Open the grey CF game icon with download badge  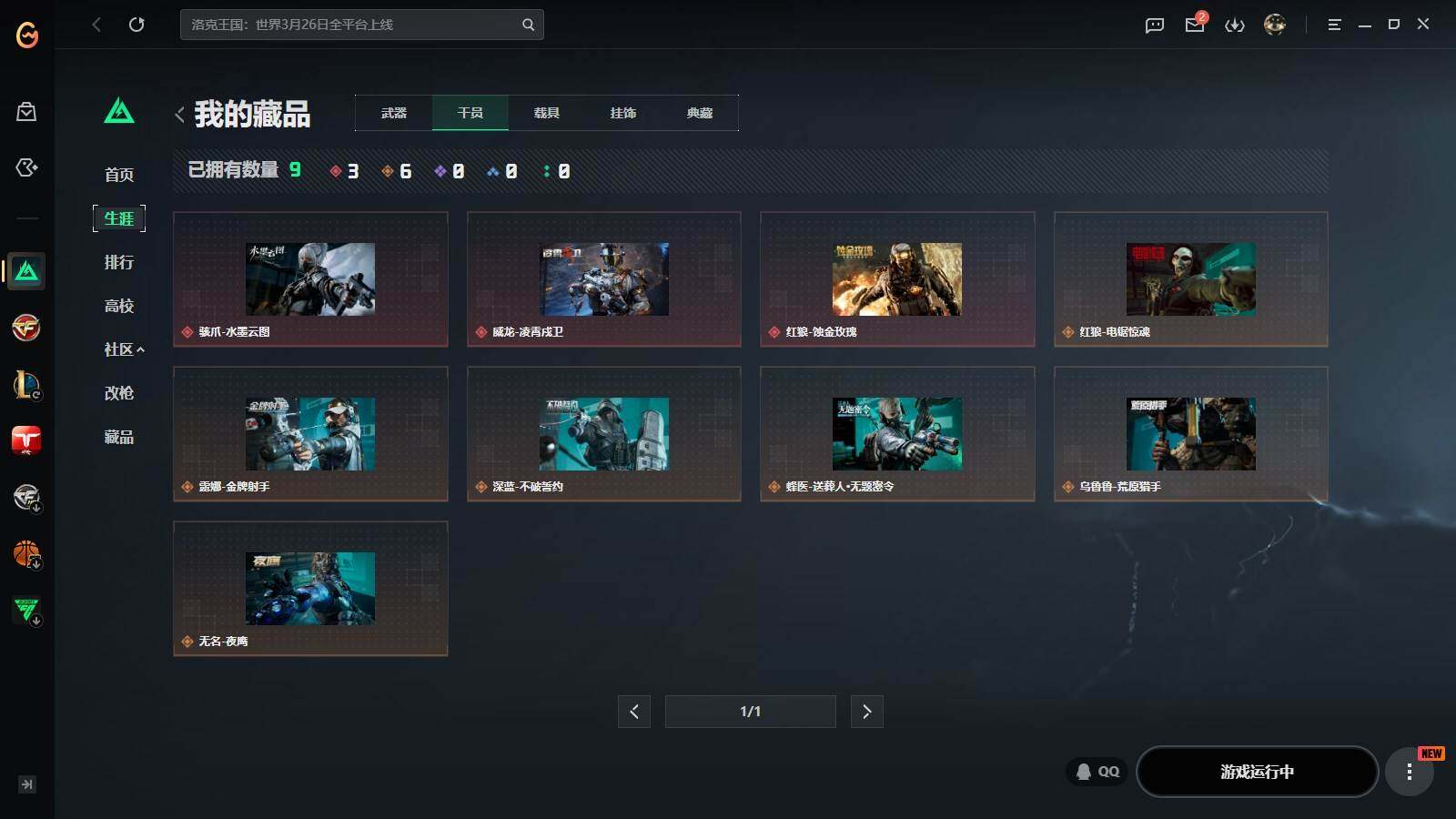(x=26, y=498)
